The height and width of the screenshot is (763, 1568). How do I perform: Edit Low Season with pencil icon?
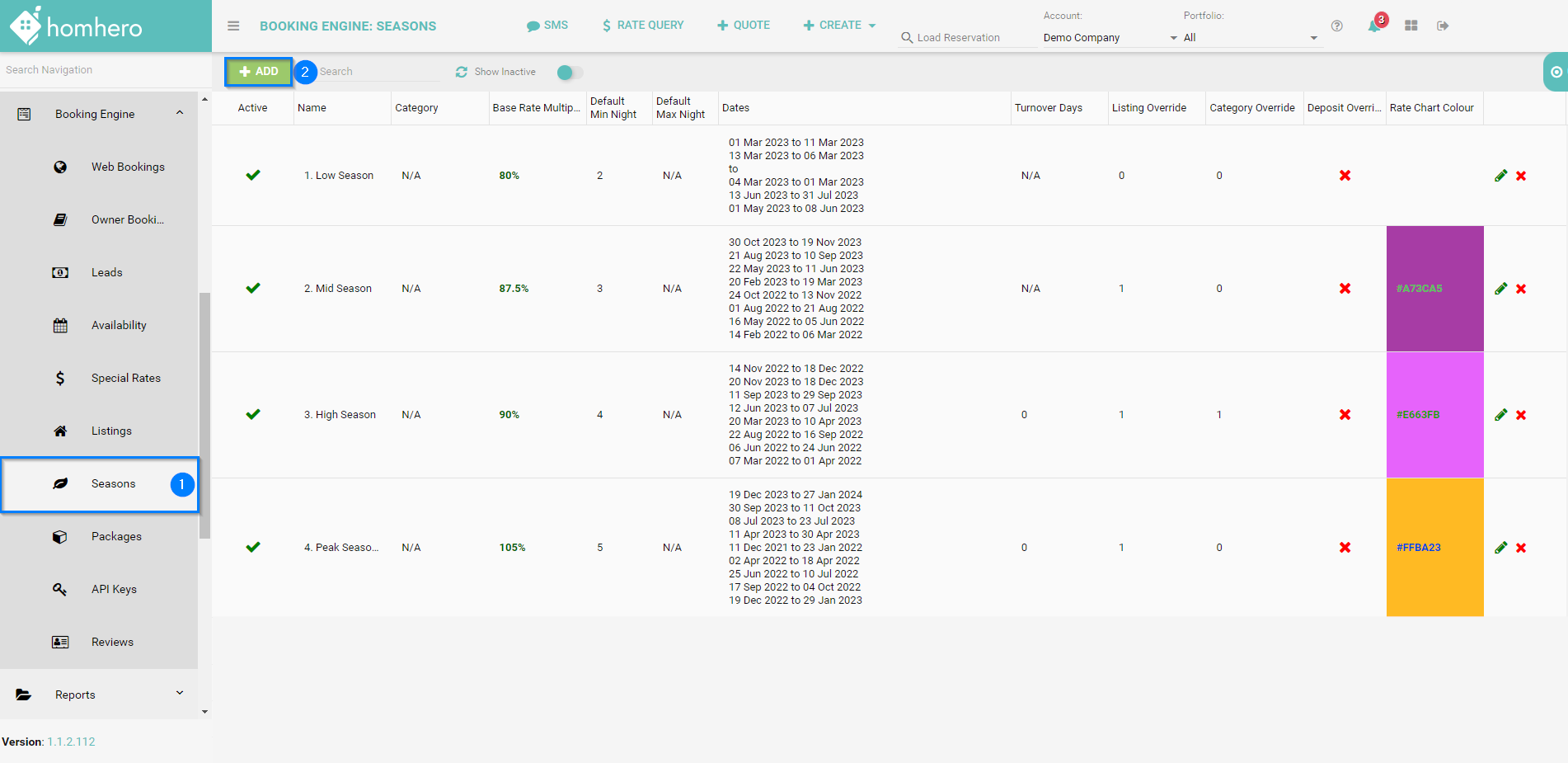(x=1500, y=176)
